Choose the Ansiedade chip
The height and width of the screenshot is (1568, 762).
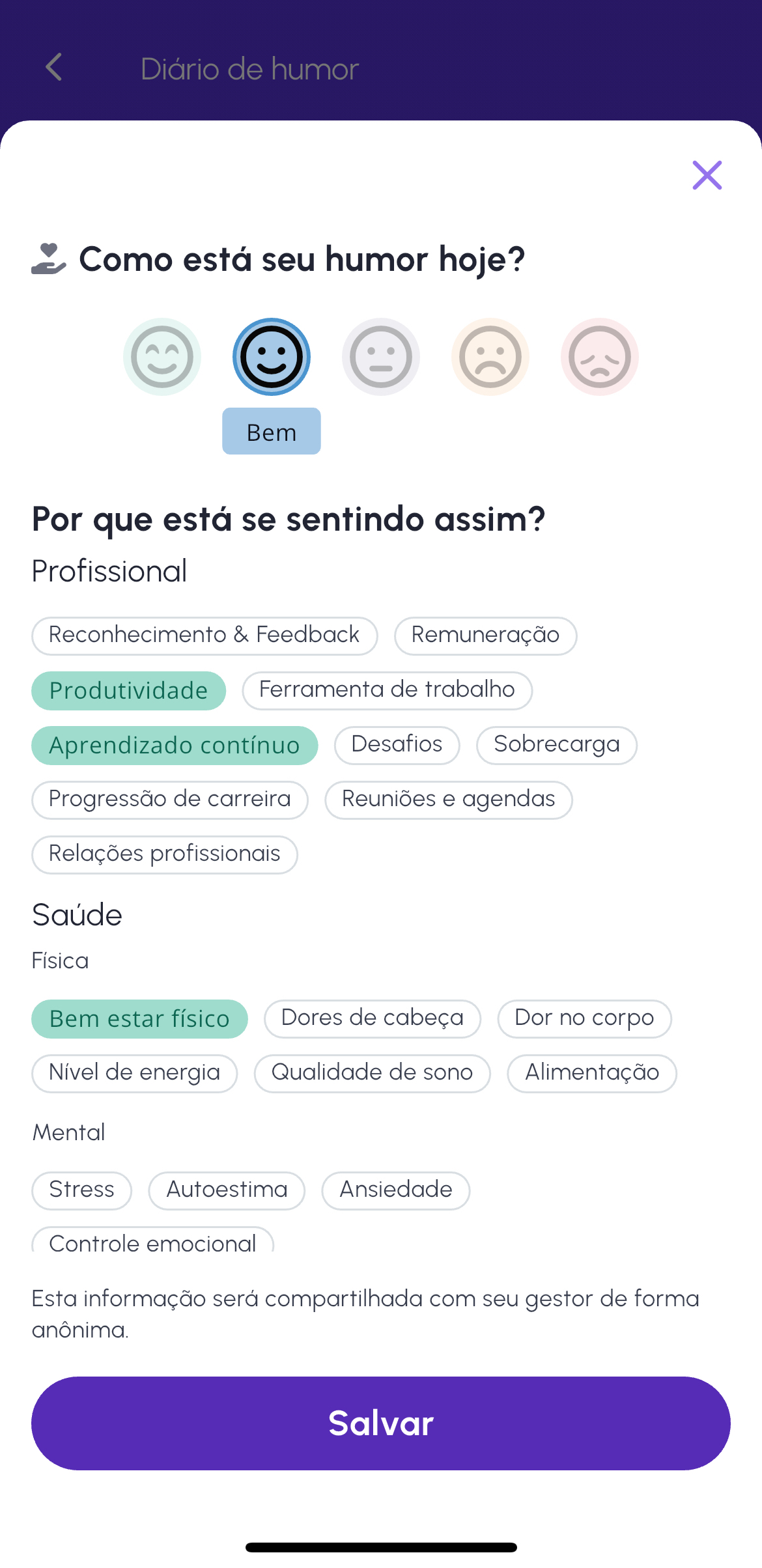pyautogui.click(x=396, y=1190)
